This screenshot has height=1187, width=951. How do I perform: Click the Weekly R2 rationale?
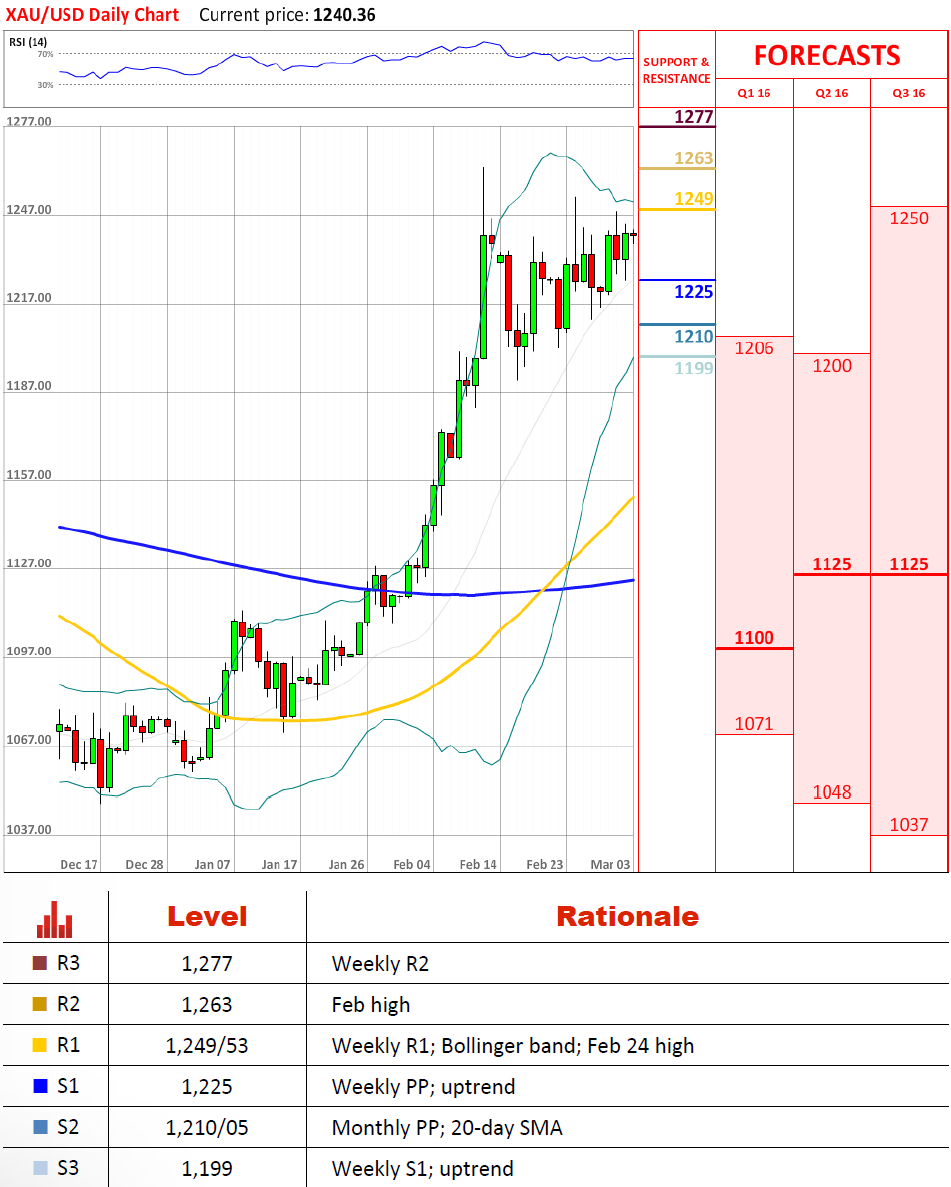click(x=380, y=964)
